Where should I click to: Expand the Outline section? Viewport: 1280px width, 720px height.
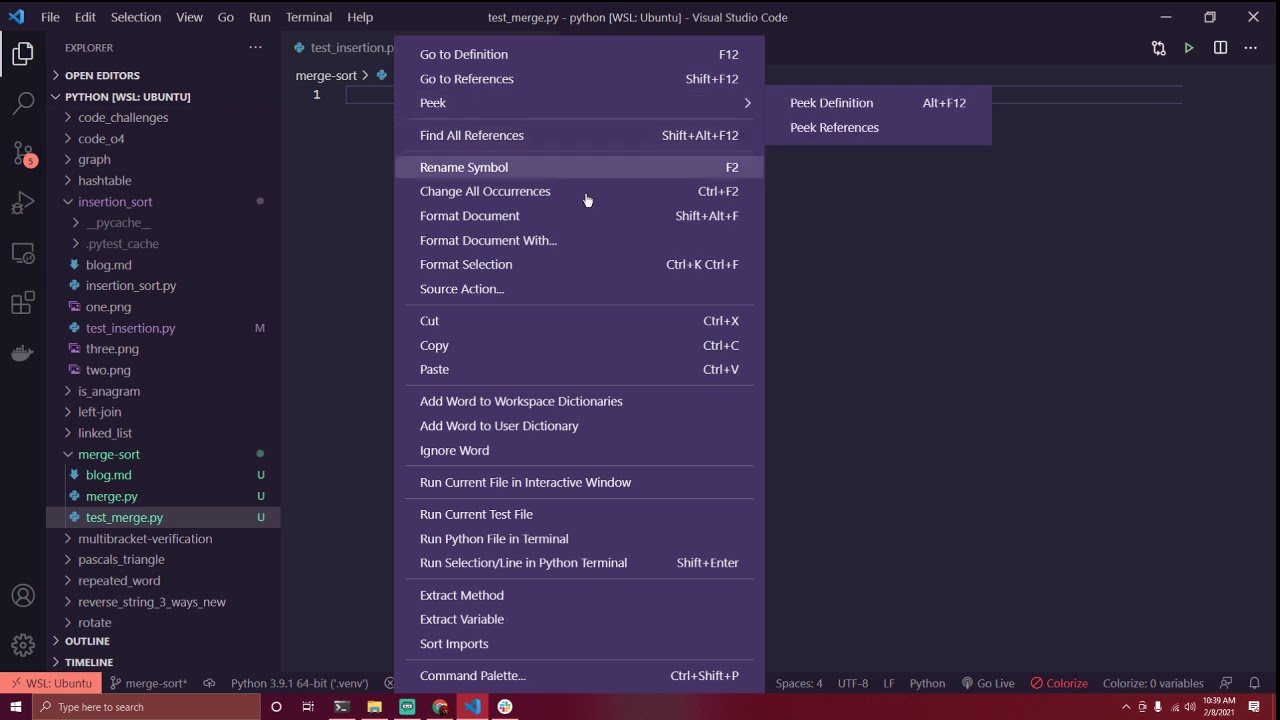[87, 641]
